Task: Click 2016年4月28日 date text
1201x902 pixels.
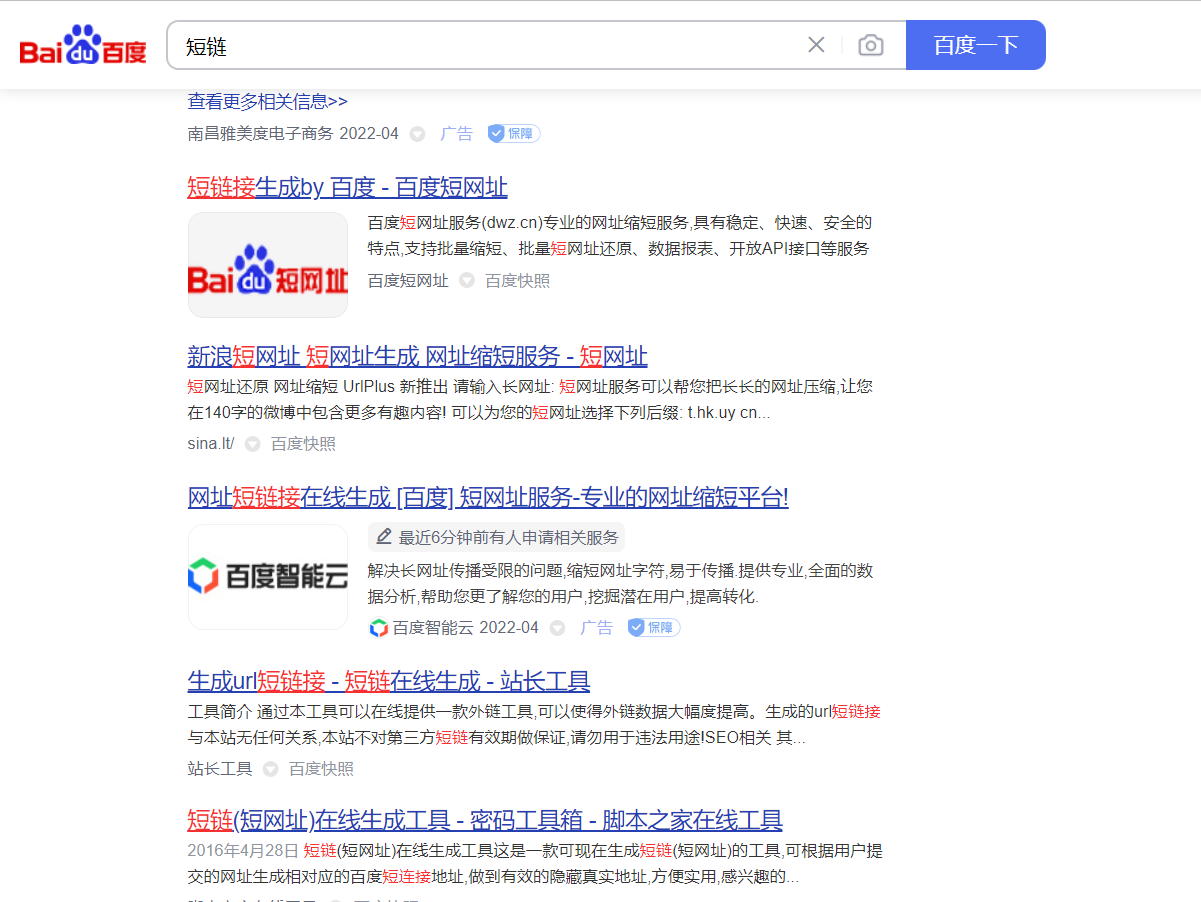Action: (243, 851)
